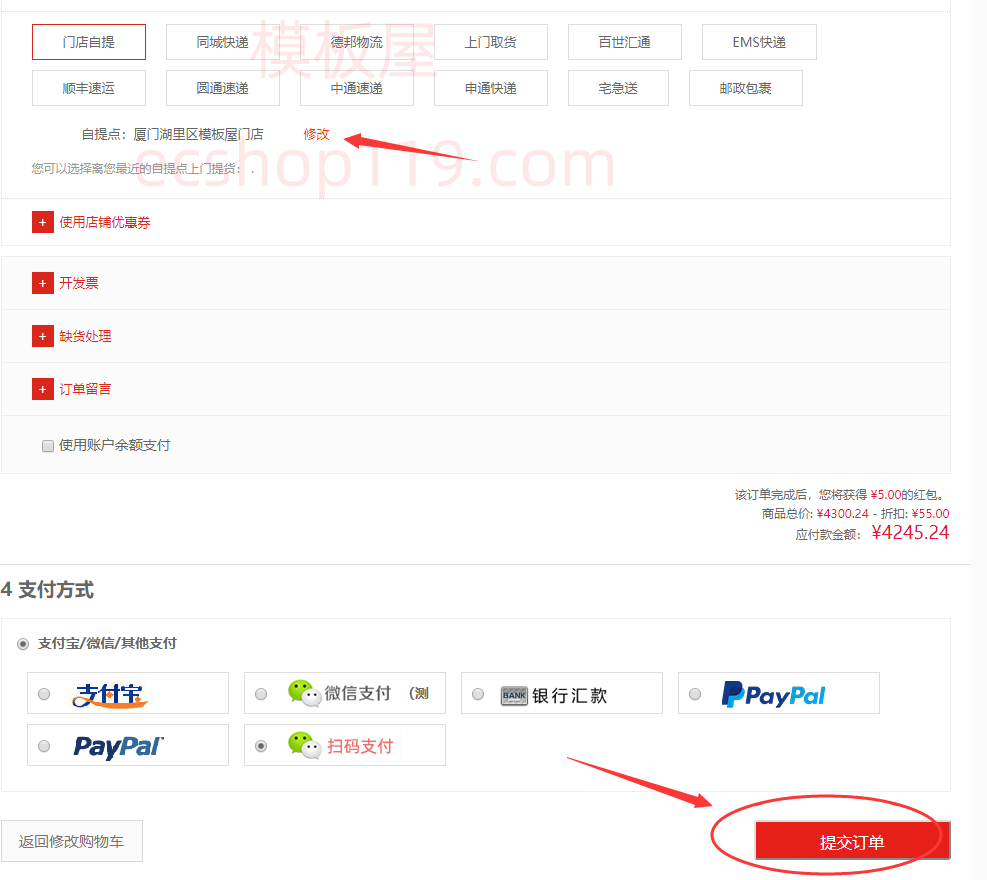The width and height of the screenshot is (987, 880).
Task: Expand 使用店铺优惠券 with plus icon
Action: (x=43, y=222)
